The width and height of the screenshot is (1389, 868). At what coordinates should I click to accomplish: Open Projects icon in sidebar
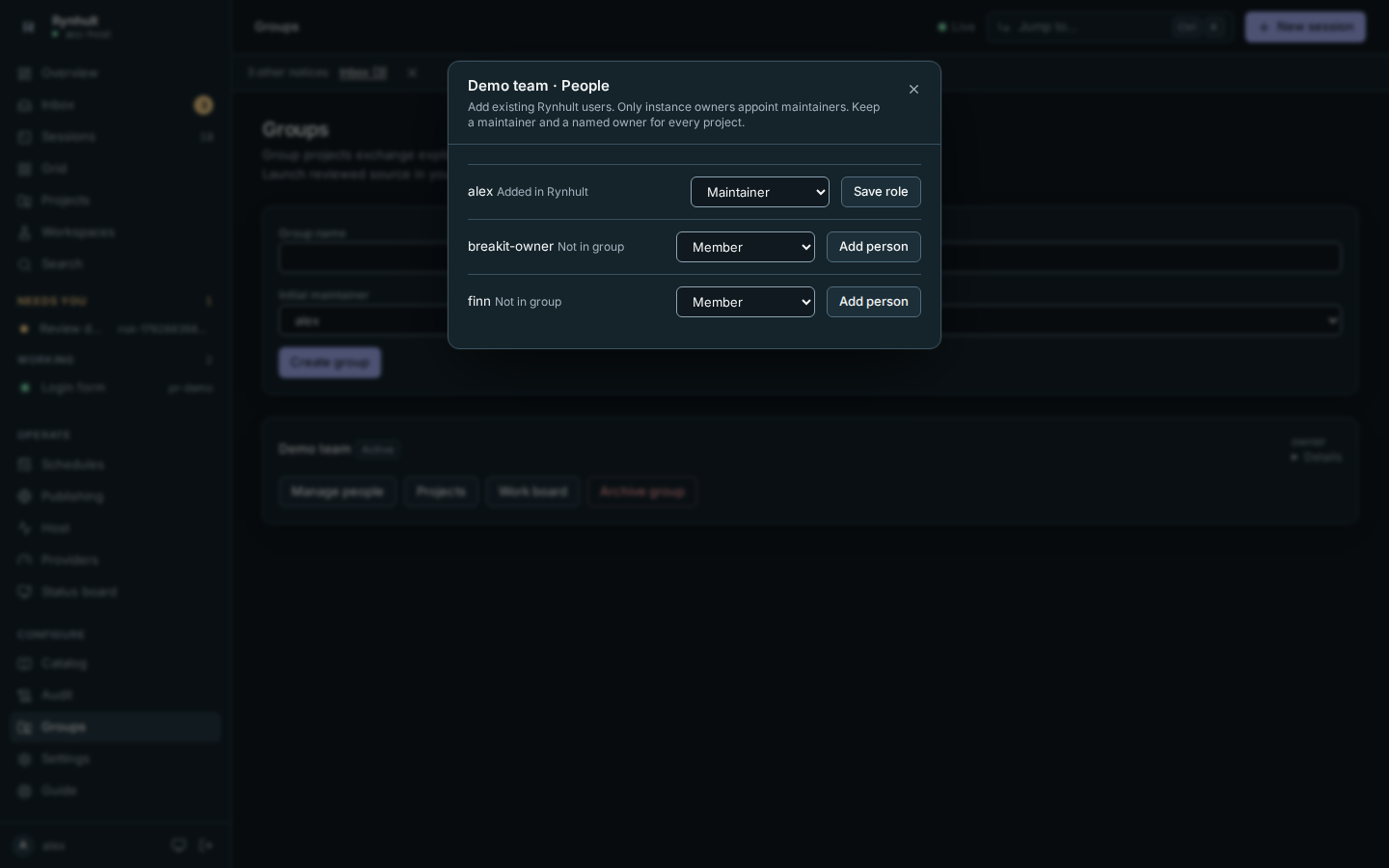tap(25, 201)
